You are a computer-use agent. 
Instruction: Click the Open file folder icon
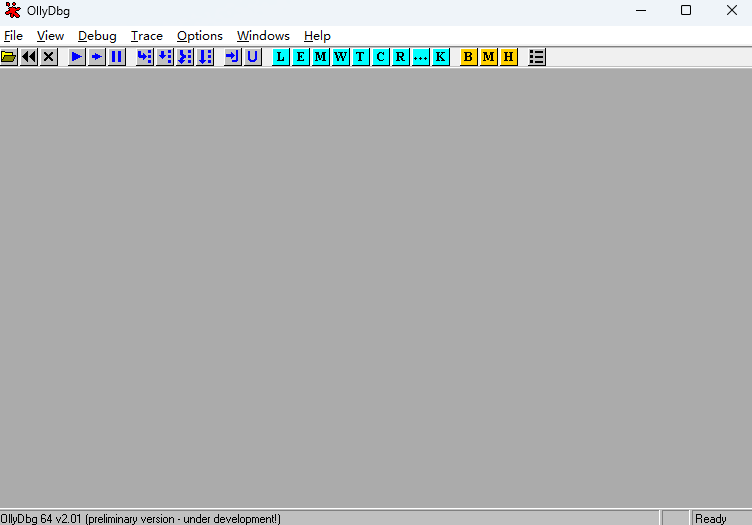tap(9, 57)
